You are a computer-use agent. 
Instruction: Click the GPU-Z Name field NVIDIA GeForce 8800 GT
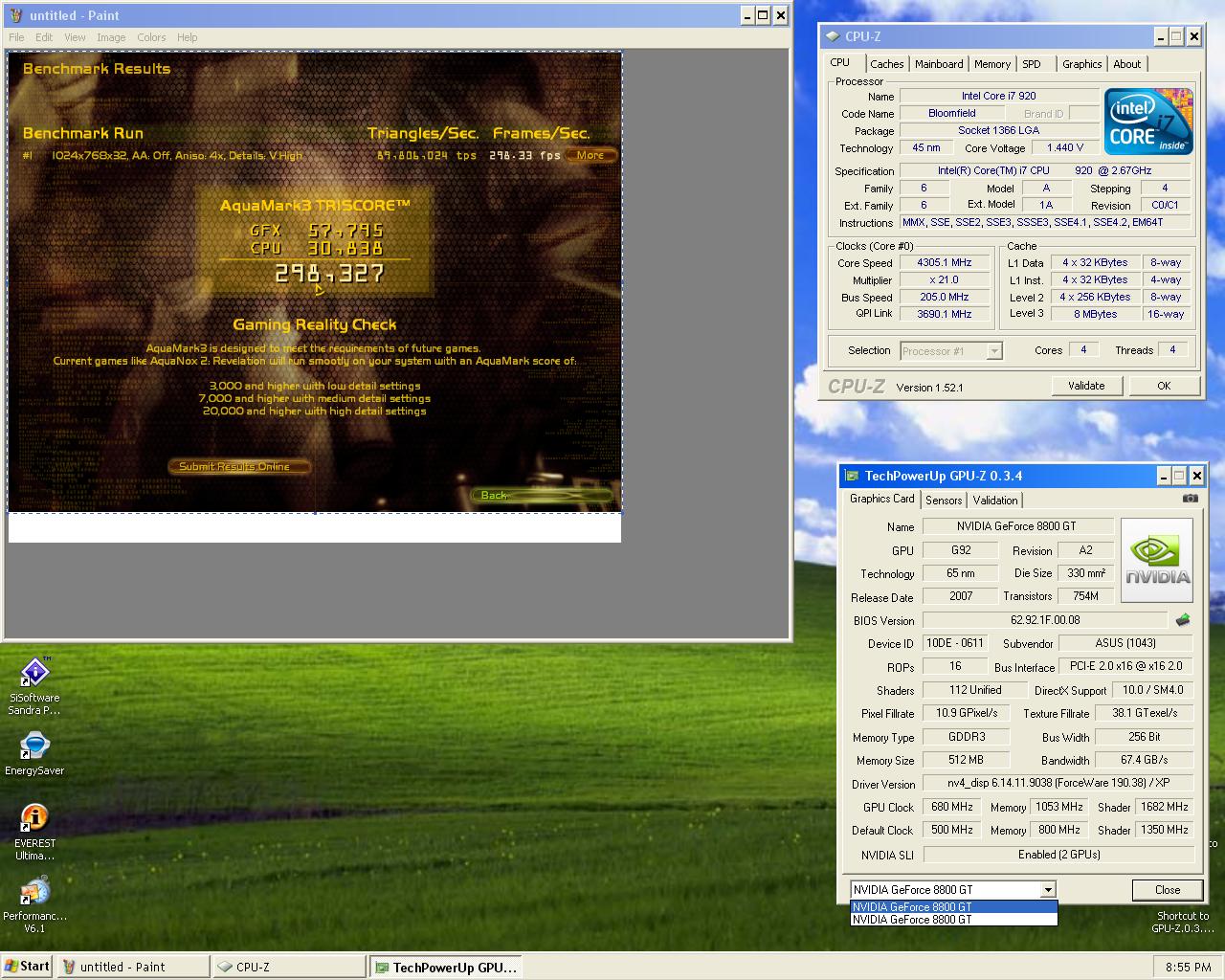tap(1016, 526)
